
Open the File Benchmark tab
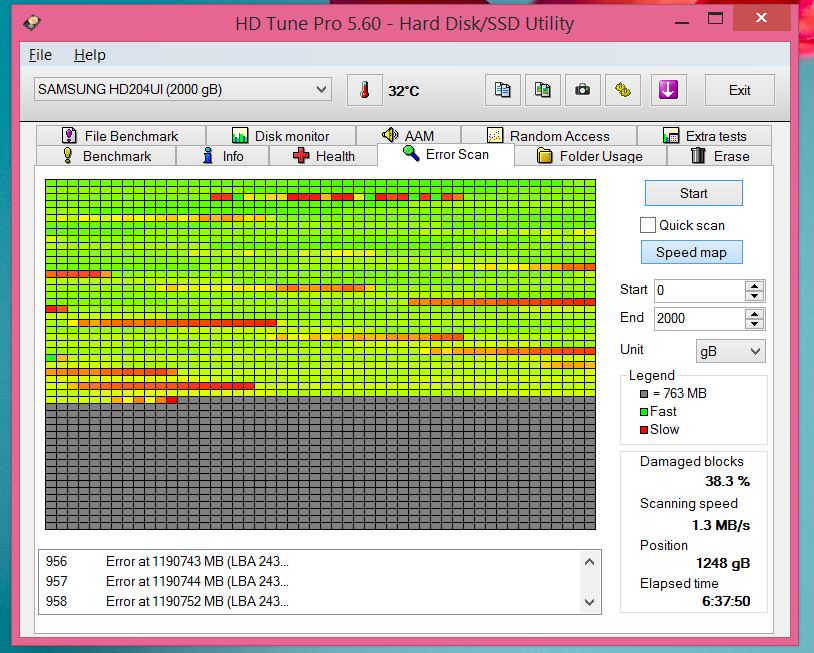click(x=120, y=136)
